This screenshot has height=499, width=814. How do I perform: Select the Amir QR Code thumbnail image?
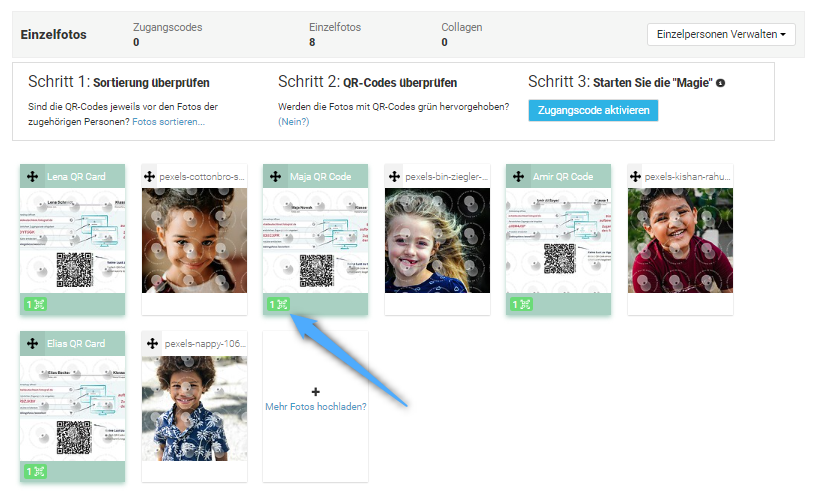[x=559, y=240]
